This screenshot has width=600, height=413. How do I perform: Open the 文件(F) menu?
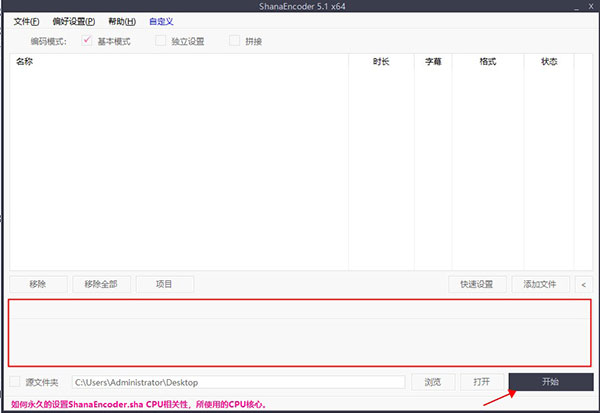pyautogui.click(x=26, y=22)
